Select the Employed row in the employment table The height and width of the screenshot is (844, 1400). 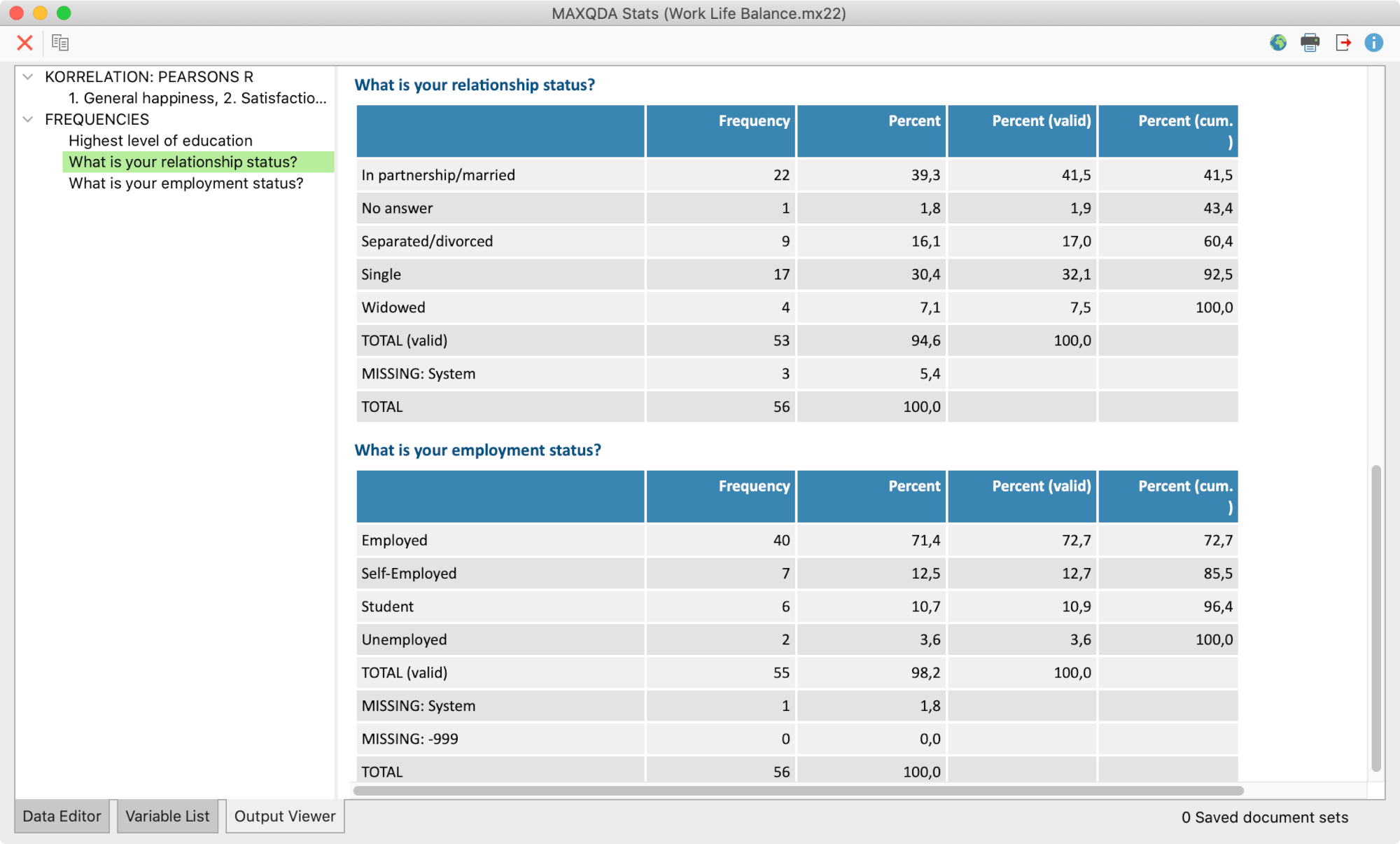[394, 540]
